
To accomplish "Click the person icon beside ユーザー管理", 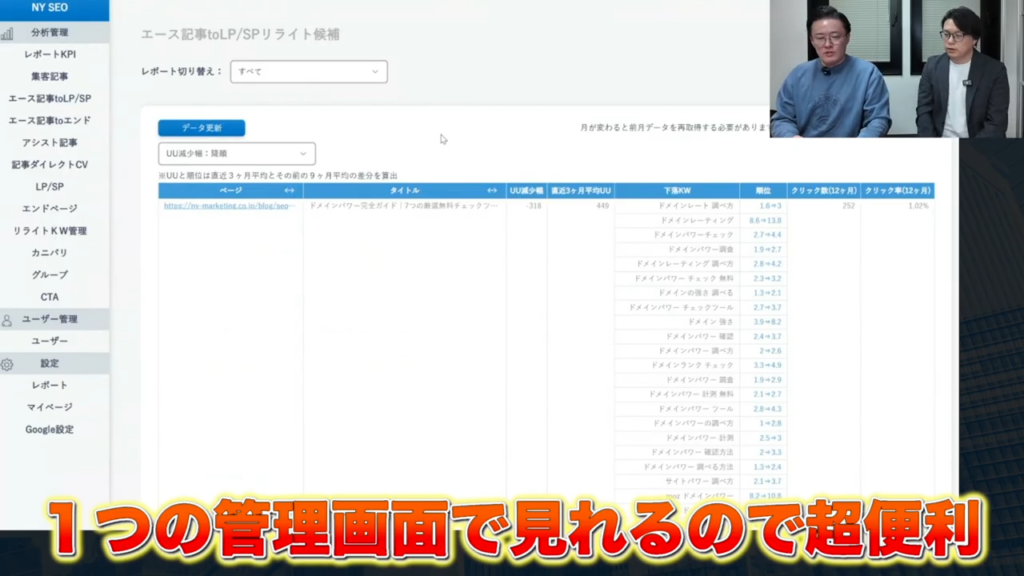I will 8,320.
